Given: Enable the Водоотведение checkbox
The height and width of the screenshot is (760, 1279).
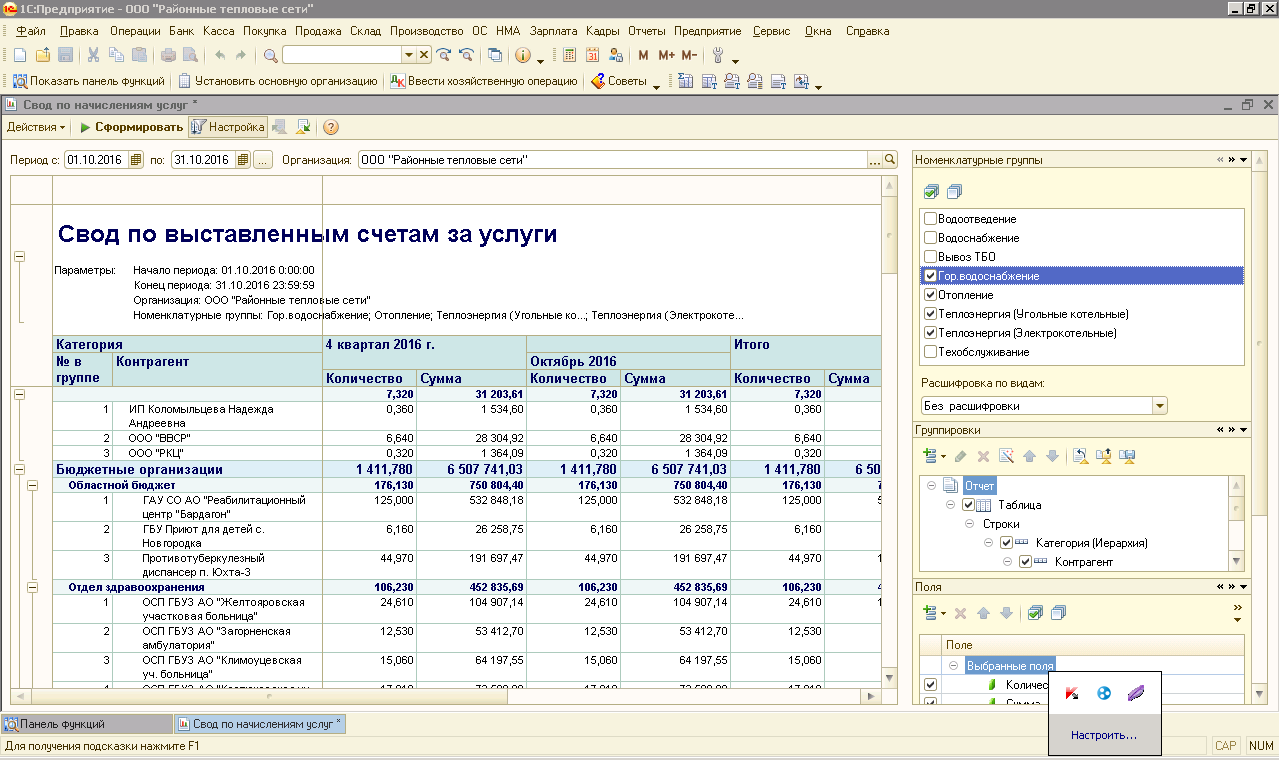Looking at the screenshot, I should coord(931,219).
